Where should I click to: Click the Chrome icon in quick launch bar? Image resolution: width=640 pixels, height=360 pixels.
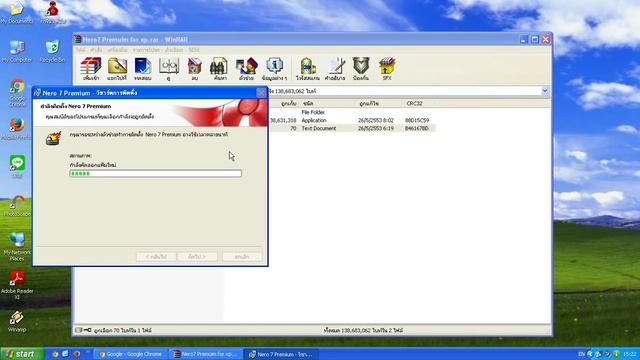coord(55,354)
